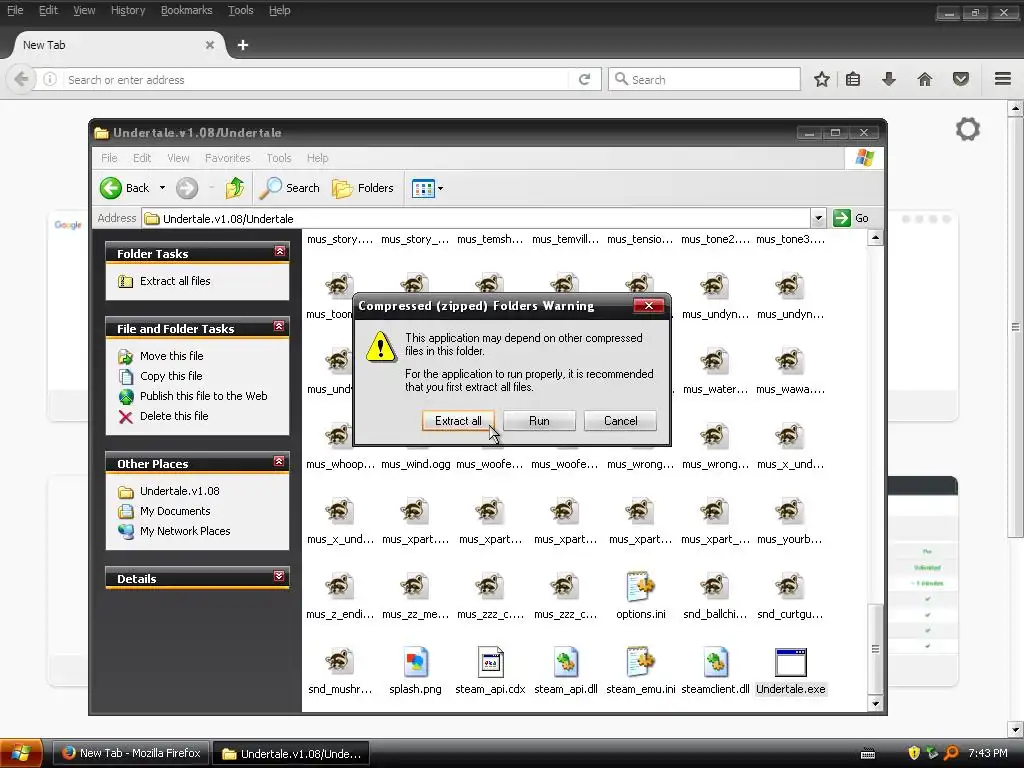The image size is (1024, 768).
Task: Switch to New Tab - Mozilla Firefox taskbar item
Action: point(131,753)
